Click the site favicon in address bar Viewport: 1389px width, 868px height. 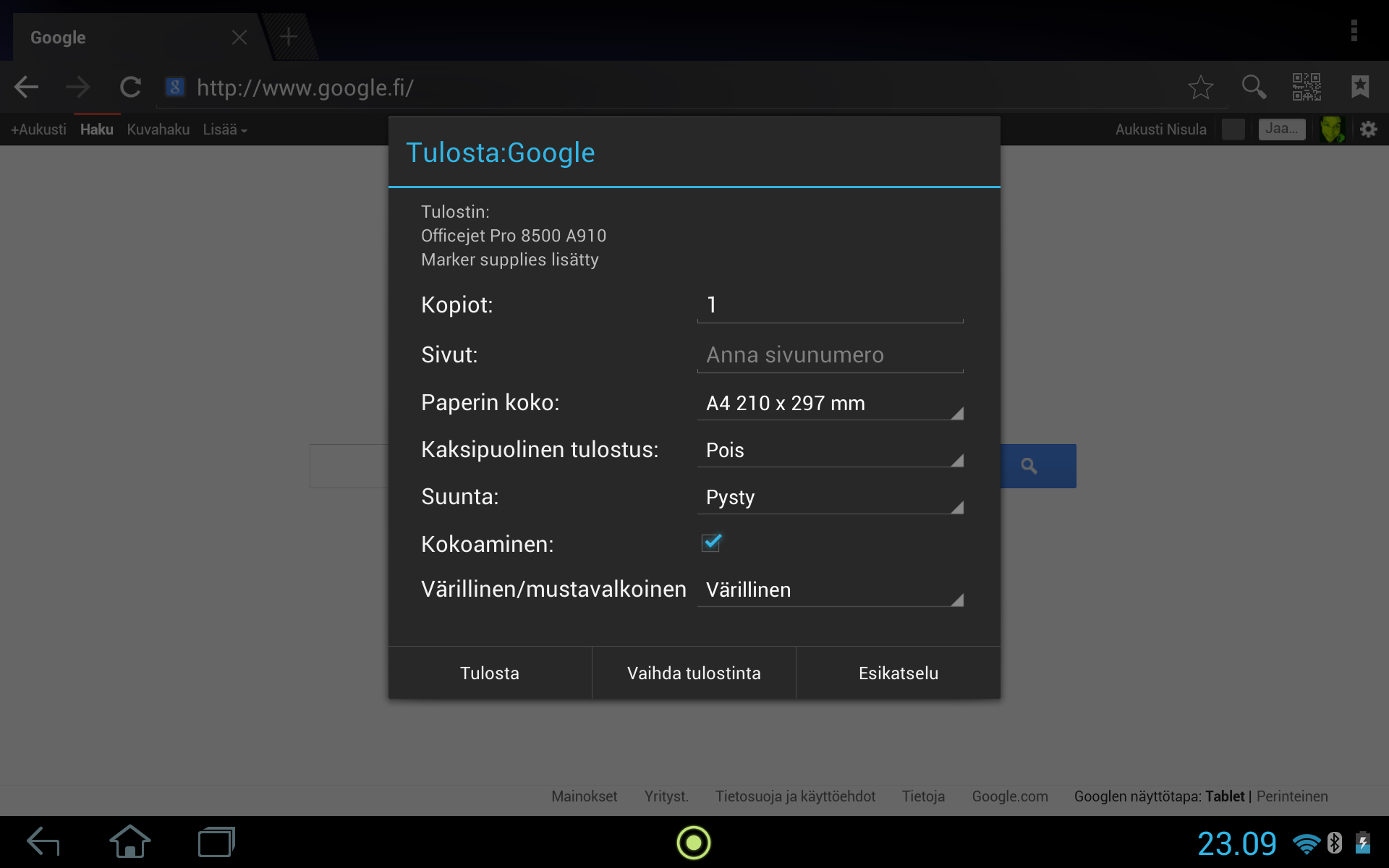pos(175,88)
